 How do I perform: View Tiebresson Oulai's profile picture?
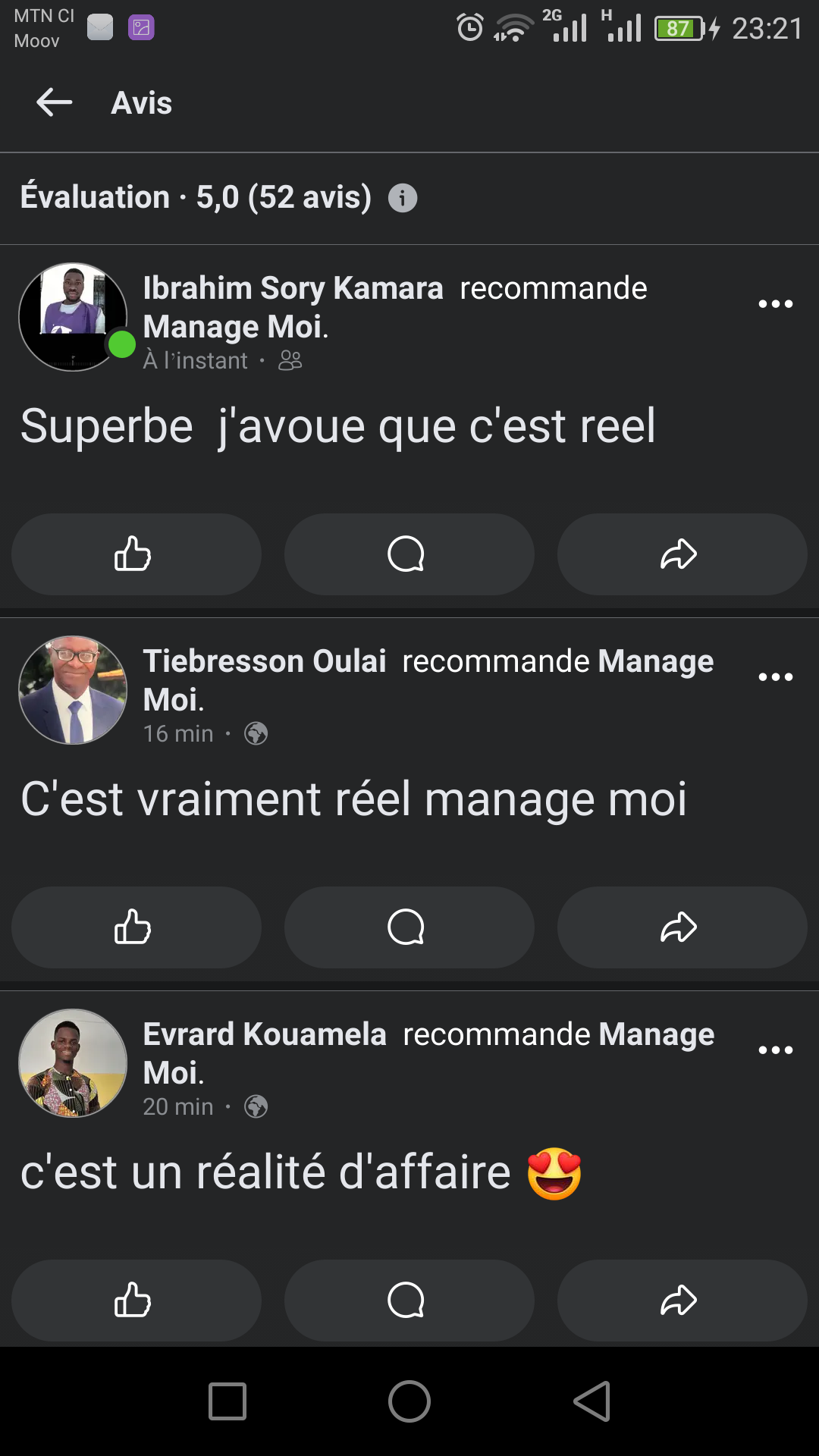73,690
